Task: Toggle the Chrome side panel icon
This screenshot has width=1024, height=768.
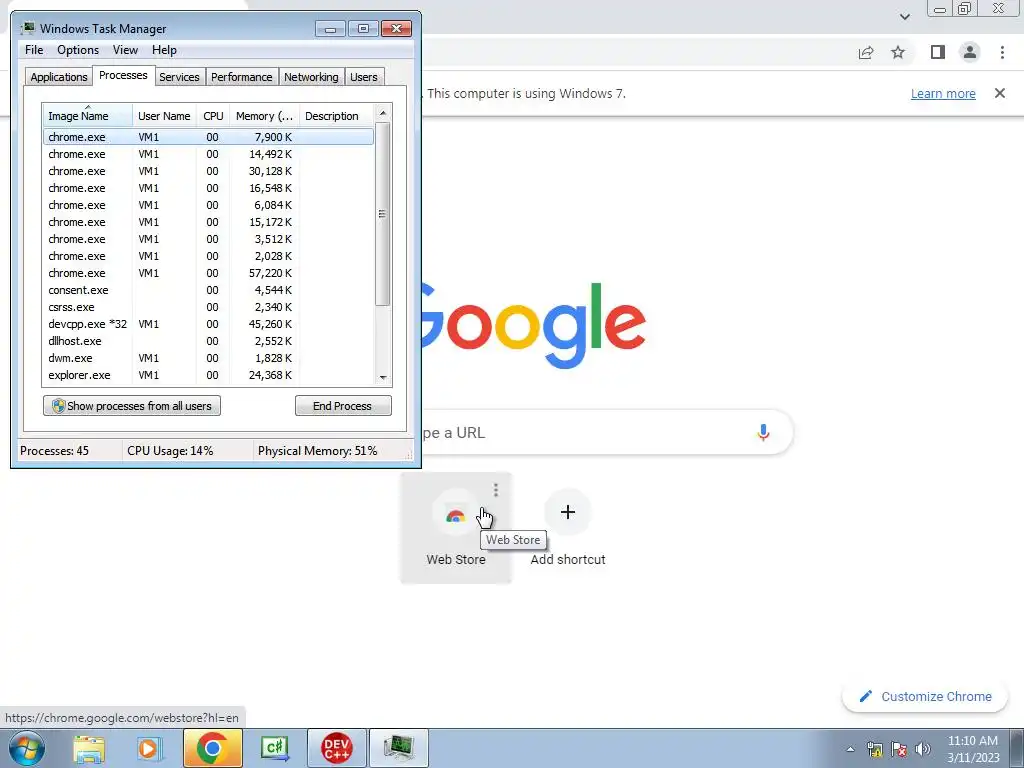Action: pyautogui.click(x=938, y=52)
